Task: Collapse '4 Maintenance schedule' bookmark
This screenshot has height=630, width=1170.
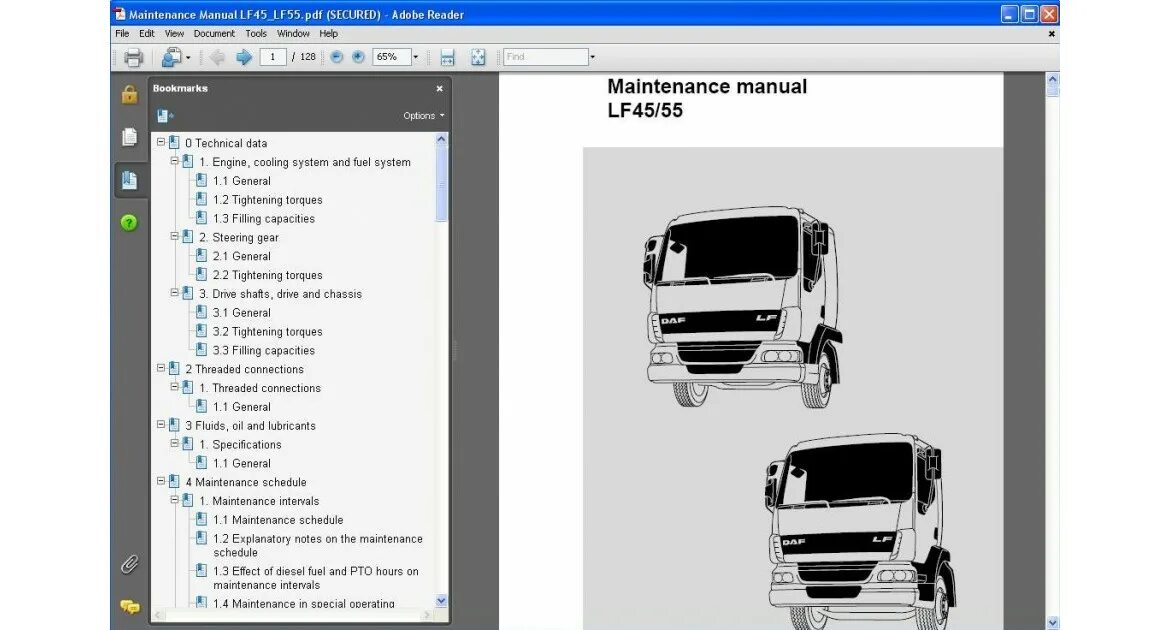Action: (160, 481)
